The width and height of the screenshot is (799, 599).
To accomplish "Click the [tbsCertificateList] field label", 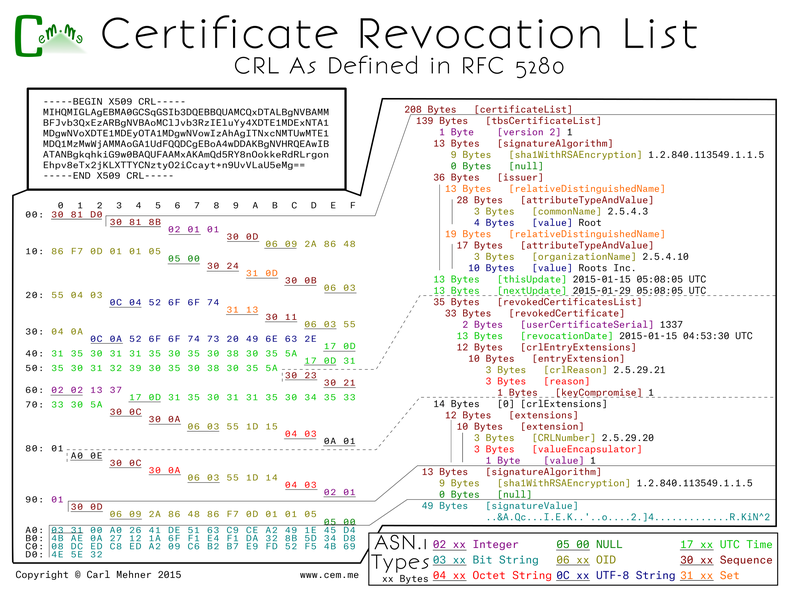I will click(543, 121).
